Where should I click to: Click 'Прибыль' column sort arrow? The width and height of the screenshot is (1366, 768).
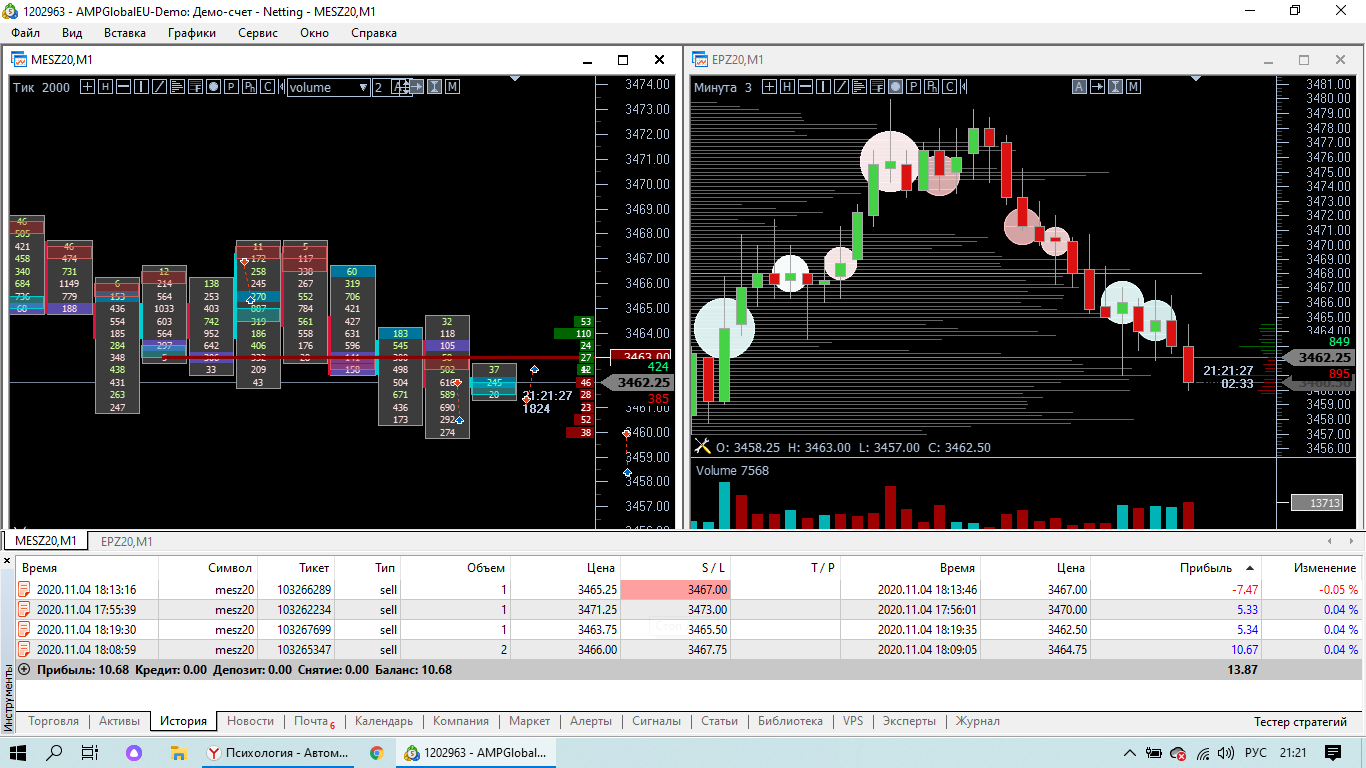[x=1249, y=567]
